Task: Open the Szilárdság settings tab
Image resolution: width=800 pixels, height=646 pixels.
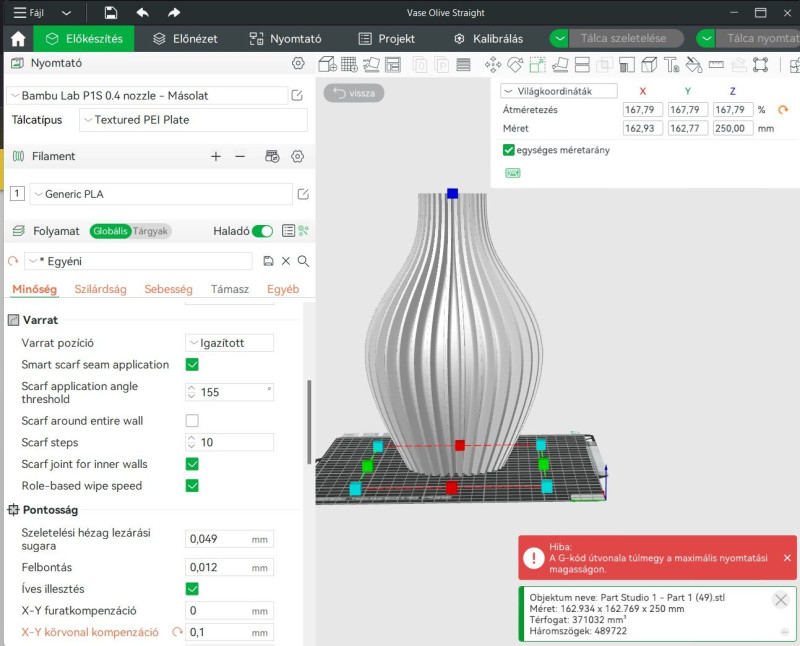Action: [101, 289]
